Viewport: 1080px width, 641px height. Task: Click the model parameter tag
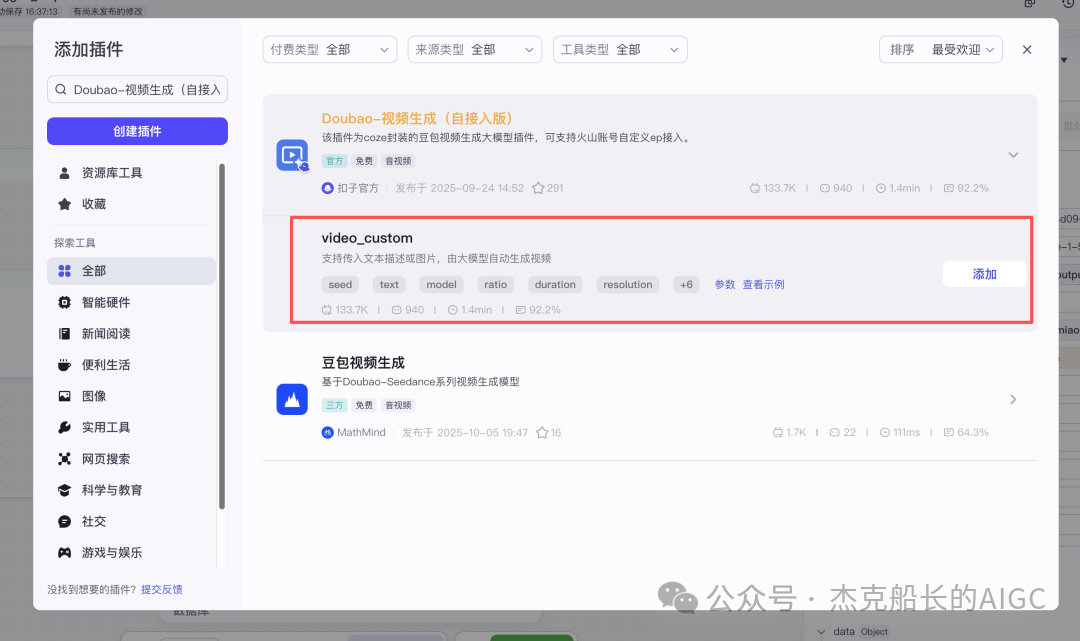[442, 284]
